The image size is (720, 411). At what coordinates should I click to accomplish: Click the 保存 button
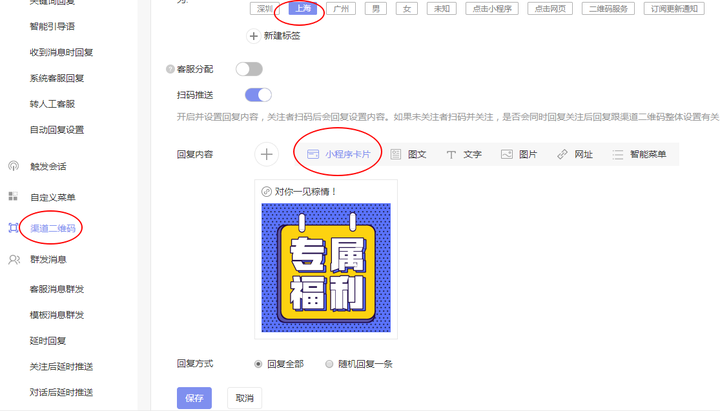[x=194, y=398]
